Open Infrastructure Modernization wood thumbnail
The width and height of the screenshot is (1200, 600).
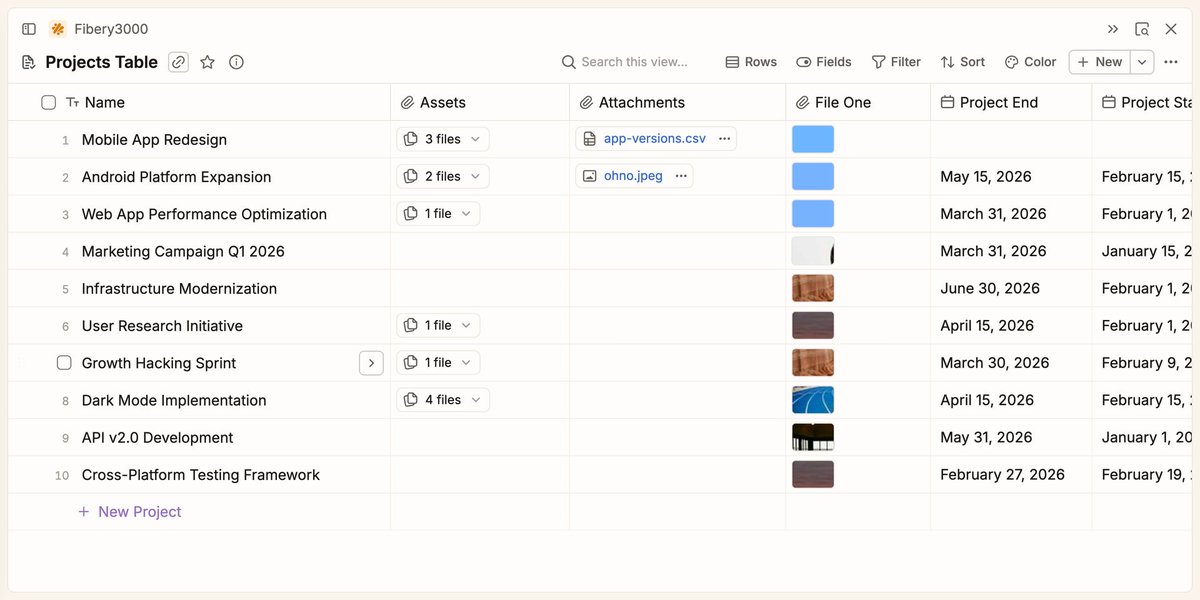click(813, 288)
